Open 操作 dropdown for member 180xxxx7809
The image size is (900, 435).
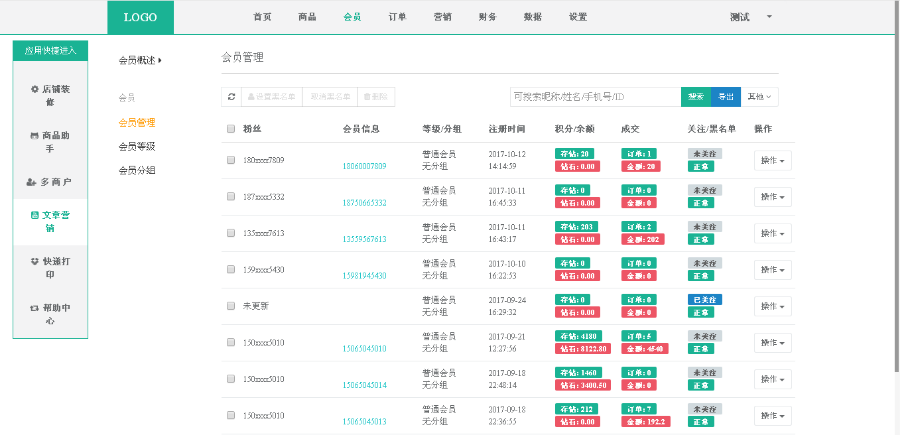(772, 160)
